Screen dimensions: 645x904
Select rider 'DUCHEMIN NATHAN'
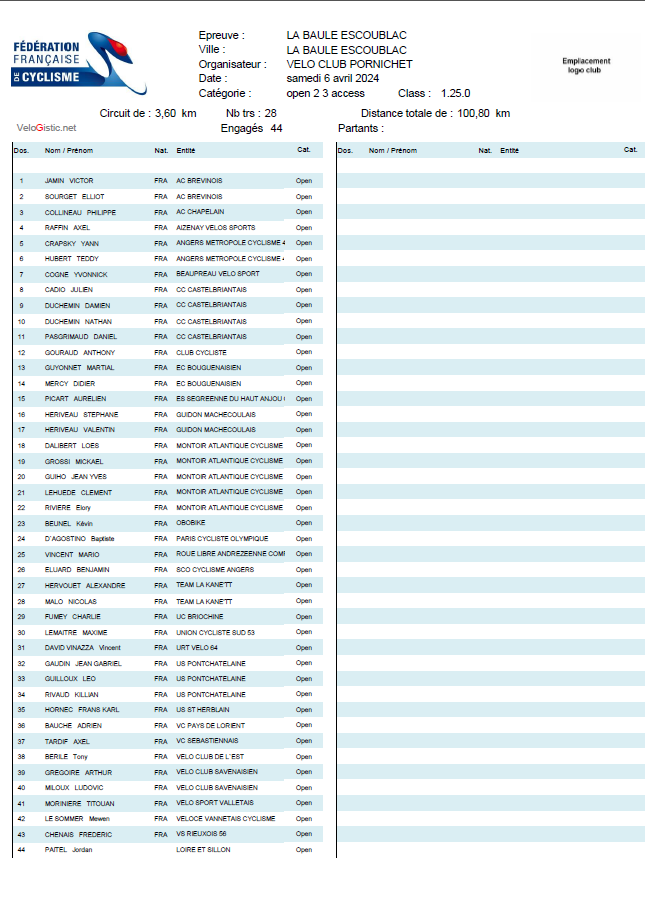pyautogui.click(x=78, y=321)
